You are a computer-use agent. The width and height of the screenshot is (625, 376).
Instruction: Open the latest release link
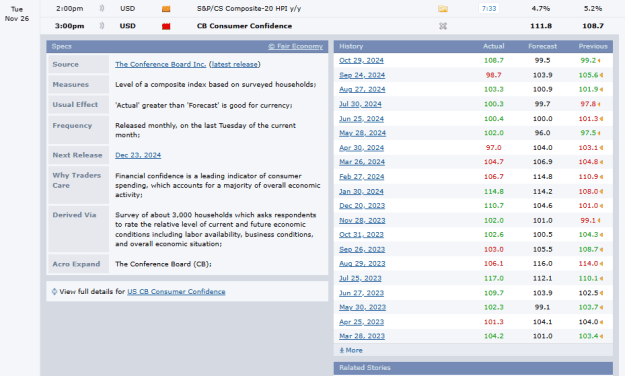pos(234,64)
